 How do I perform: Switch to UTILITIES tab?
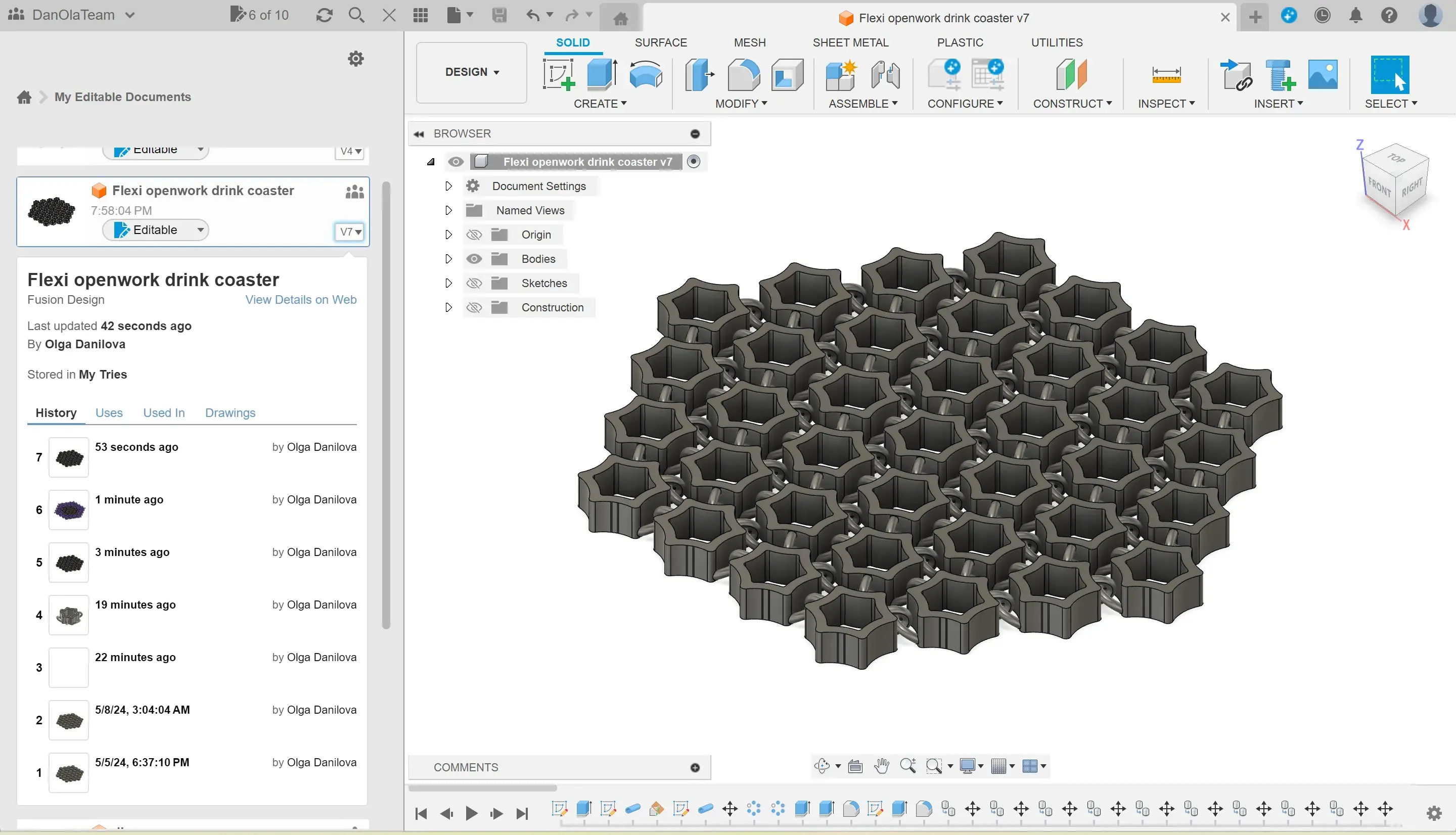point(1056,42)
